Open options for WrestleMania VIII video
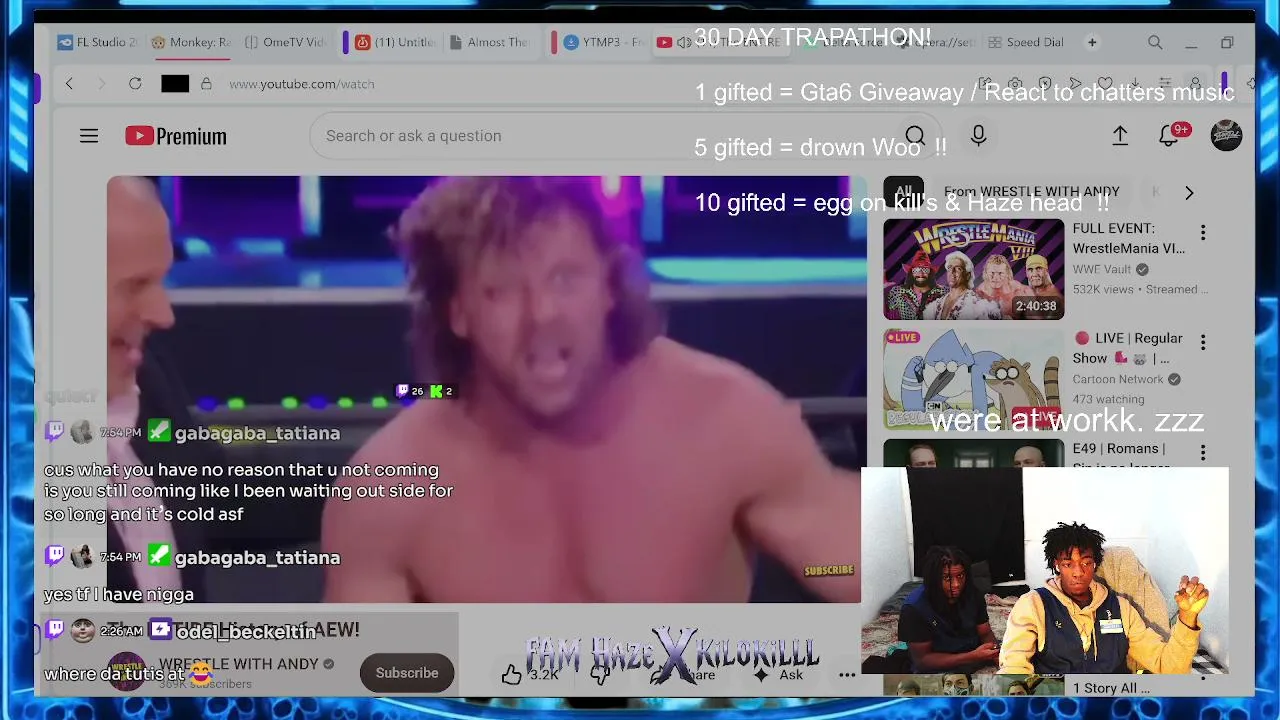Image resolution: width=1280 pixels, height=720 pixels. [1203, 233]
